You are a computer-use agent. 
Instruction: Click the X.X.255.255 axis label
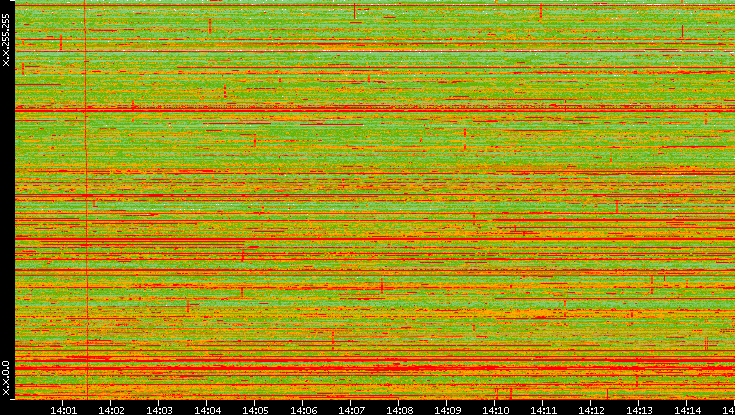click(6, 40)
